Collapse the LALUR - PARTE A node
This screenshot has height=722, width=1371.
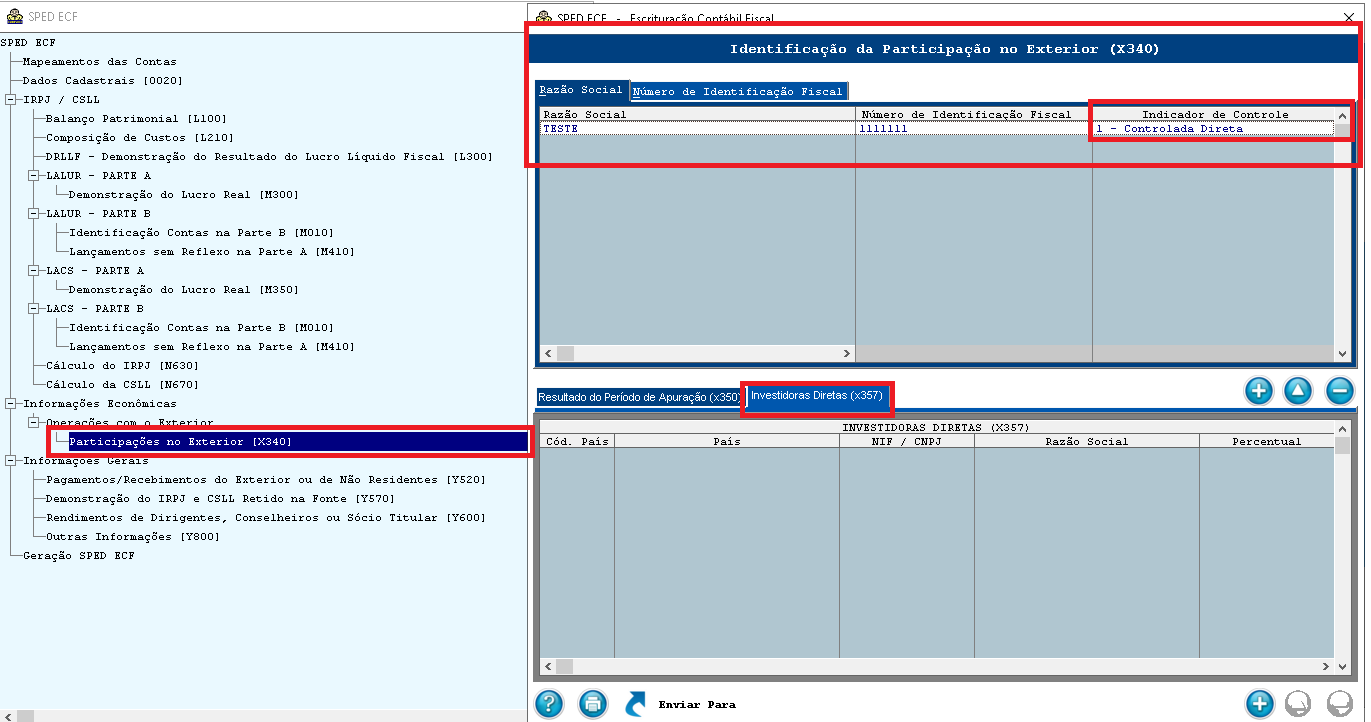pos(34,175)
